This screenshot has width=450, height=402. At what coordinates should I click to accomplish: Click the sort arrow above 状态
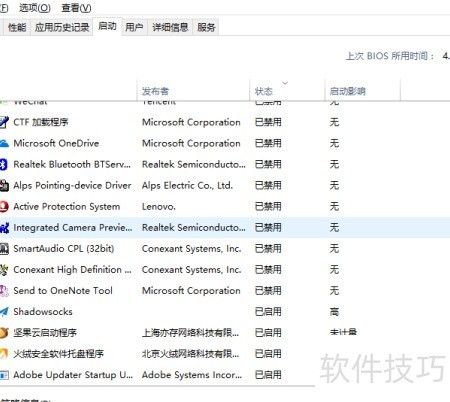[x=285, y=83]
